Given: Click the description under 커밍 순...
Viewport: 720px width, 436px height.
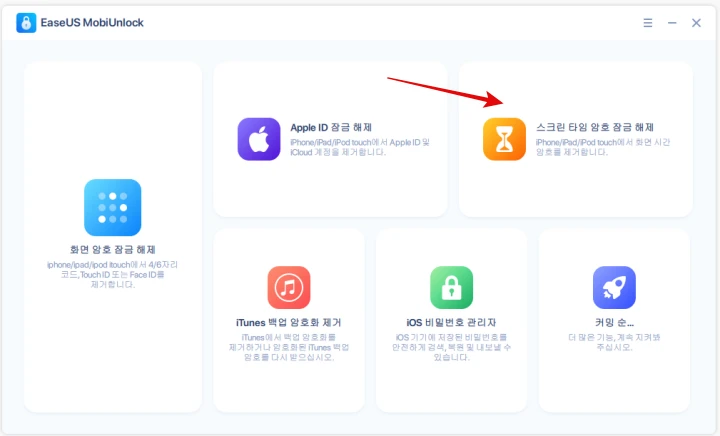Looking at the screenshot, I should pos(614,342).
